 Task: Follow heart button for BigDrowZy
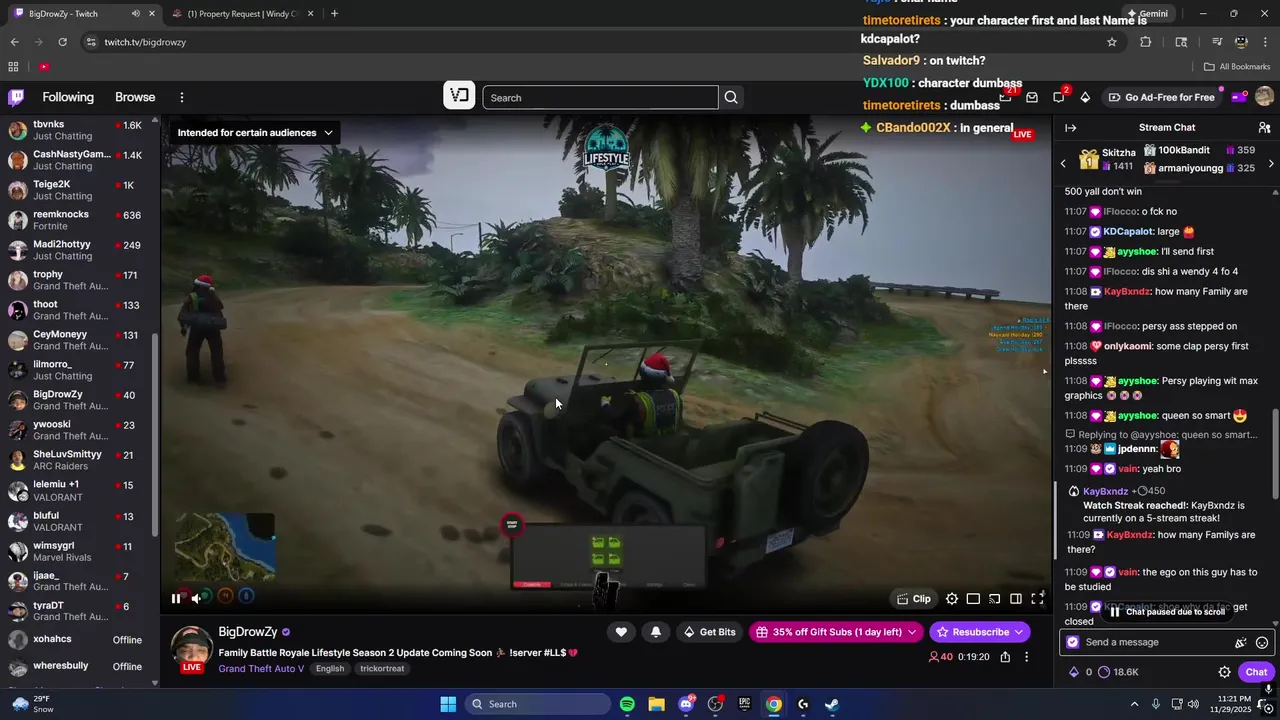[621, 632]
